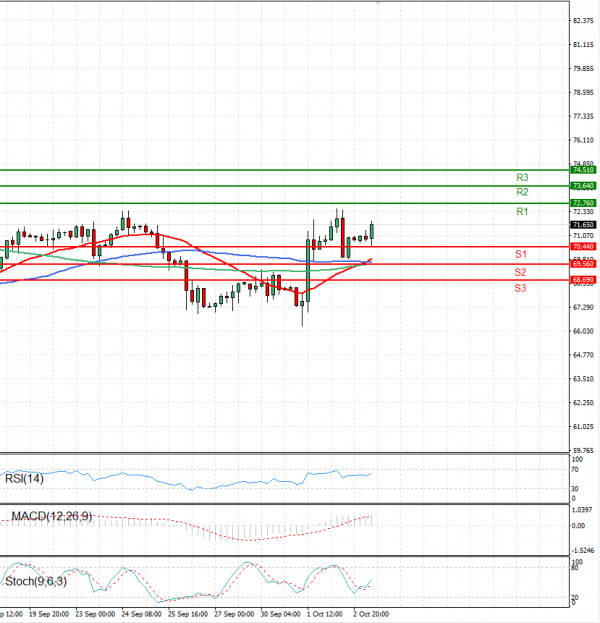Viewport: 600px width, 623px height.
Task: Click the 66.030 price scale value
Action: [583, 331]
